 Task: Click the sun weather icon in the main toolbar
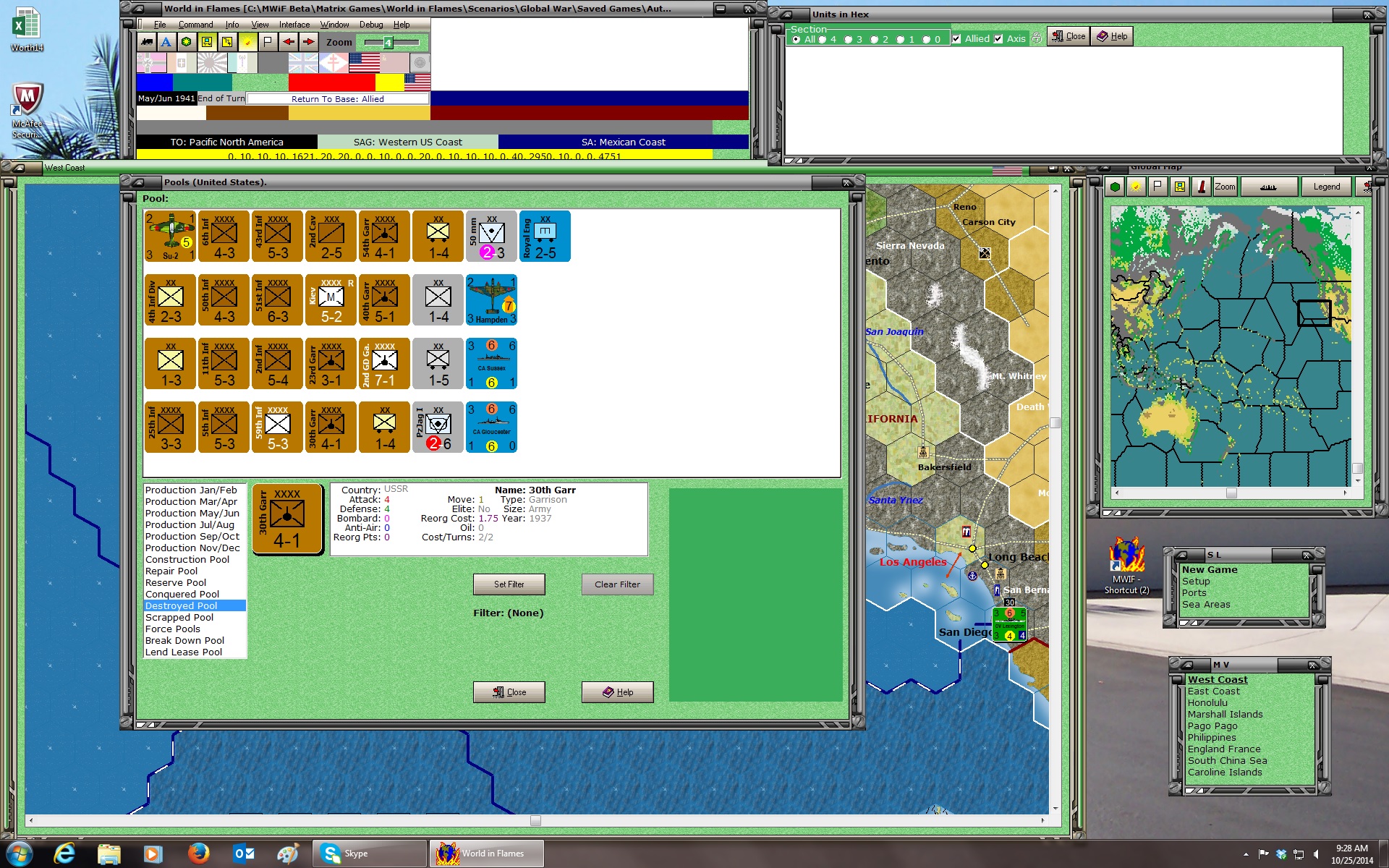(x=247, y=42)
